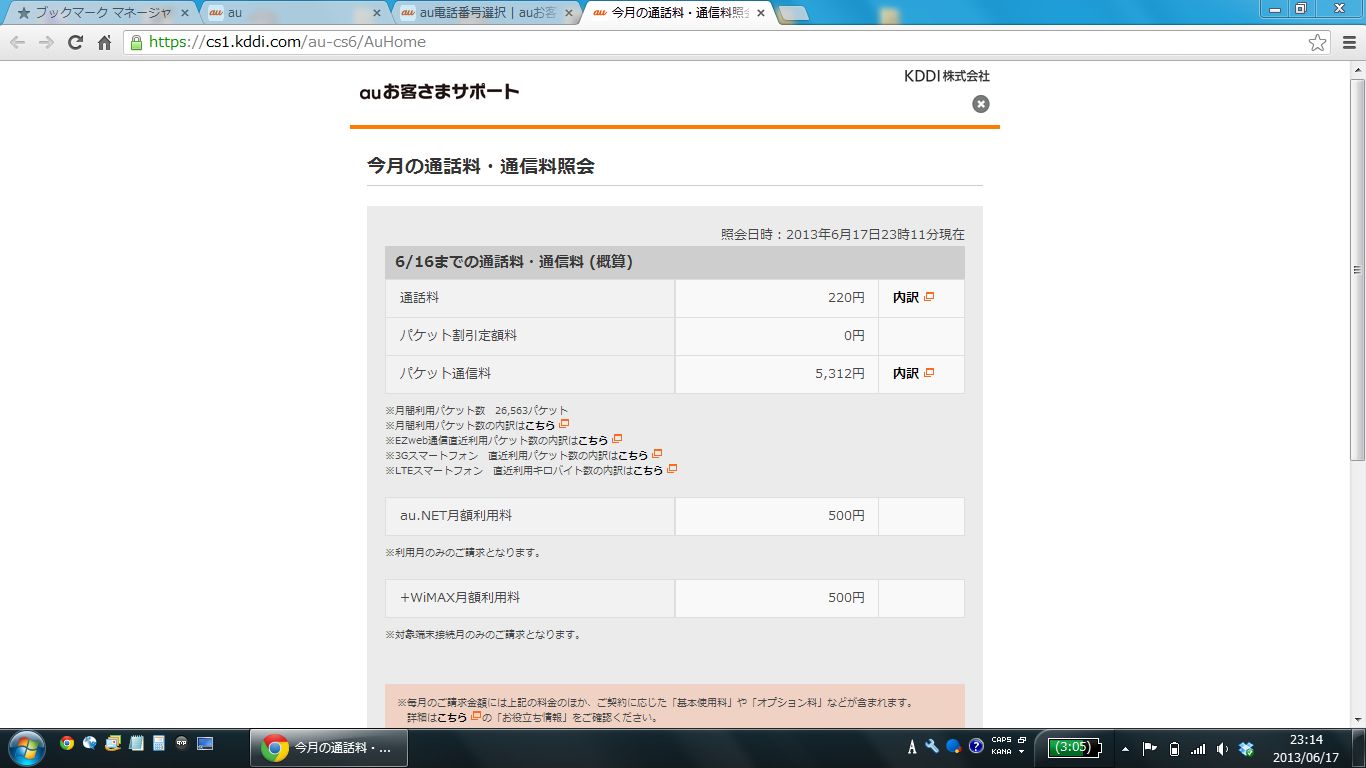This screenshot has height=768, width=1366.
Task: Open the volume speaker icon
Action: pyautogui.click(x=1222, y=748)
